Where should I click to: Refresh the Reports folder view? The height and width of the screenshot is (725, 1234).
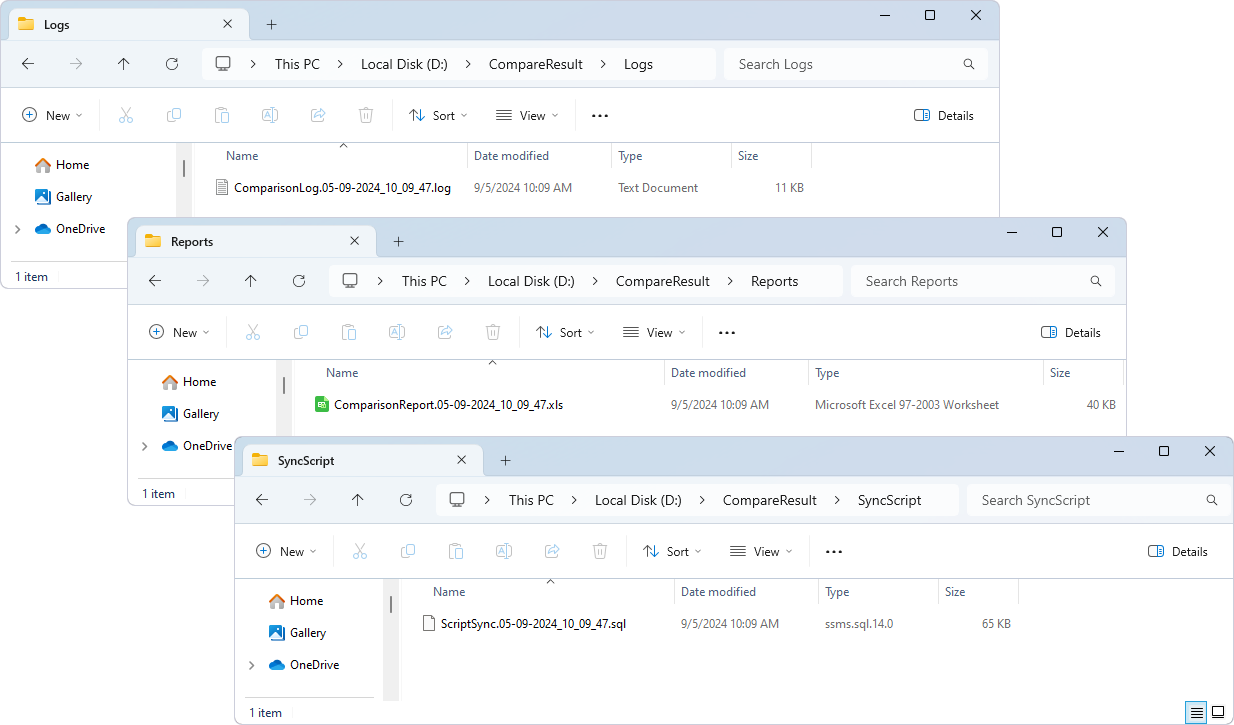pyautogui.click(x=299, y=281)
